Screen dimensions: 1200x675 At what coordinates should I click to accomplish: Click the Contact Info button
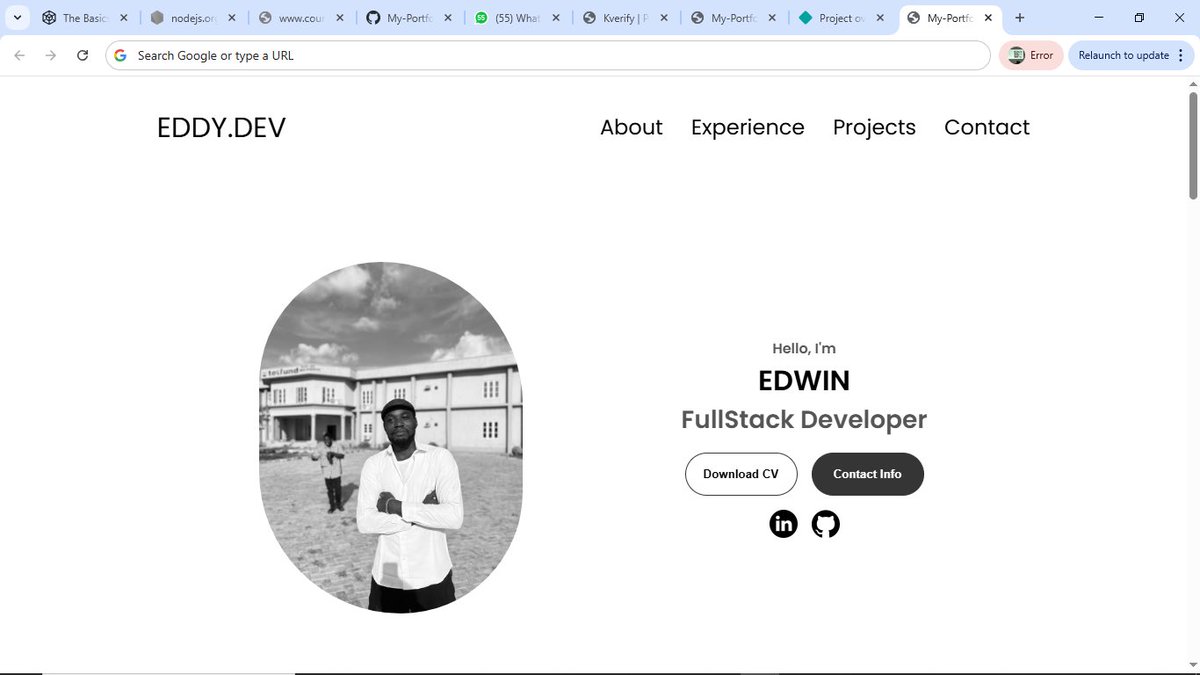(867, 474)
